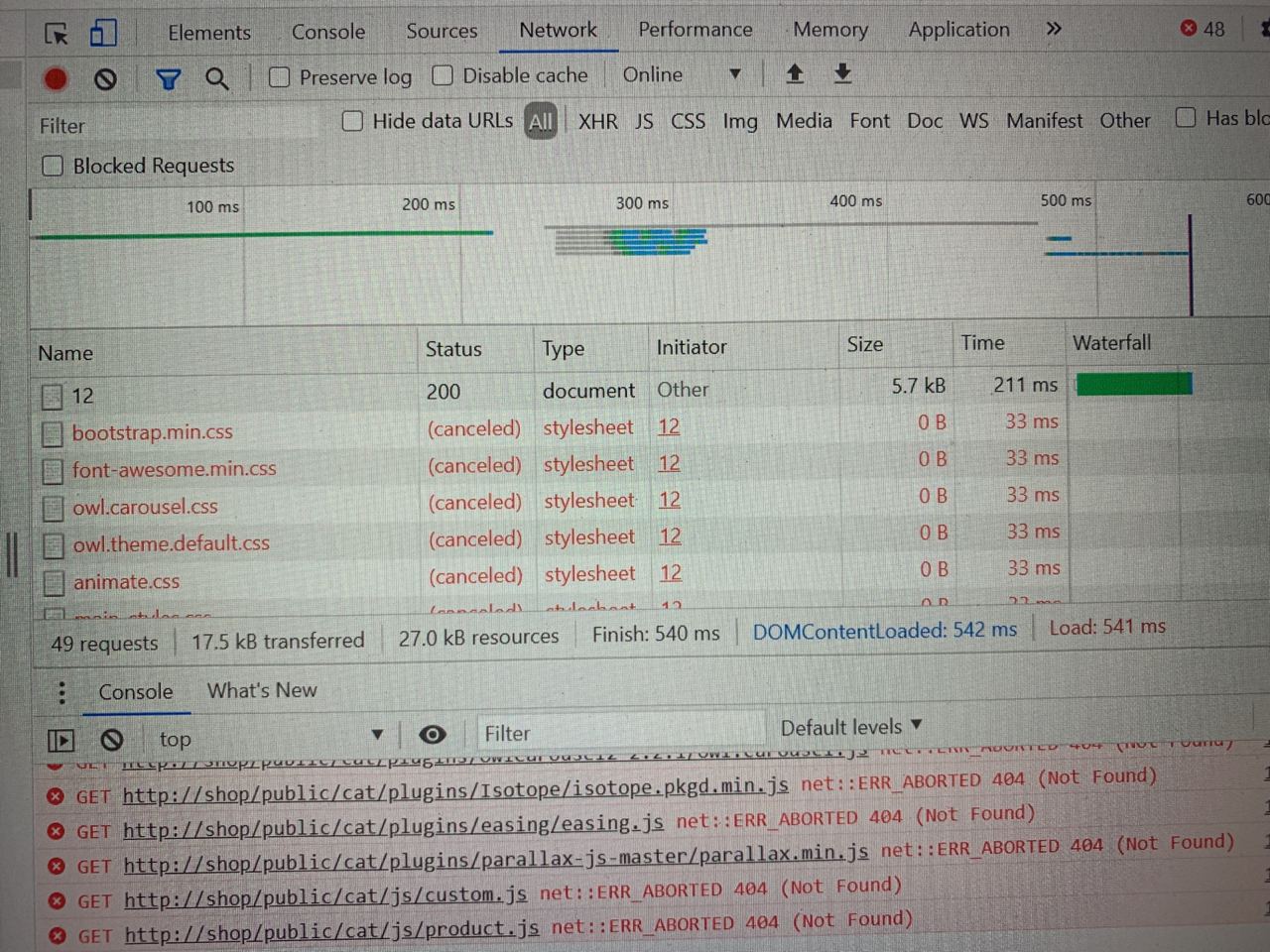Check the Blocked Requests option
This screenshot has width=1270, height=952.
(x=53, y=166)
